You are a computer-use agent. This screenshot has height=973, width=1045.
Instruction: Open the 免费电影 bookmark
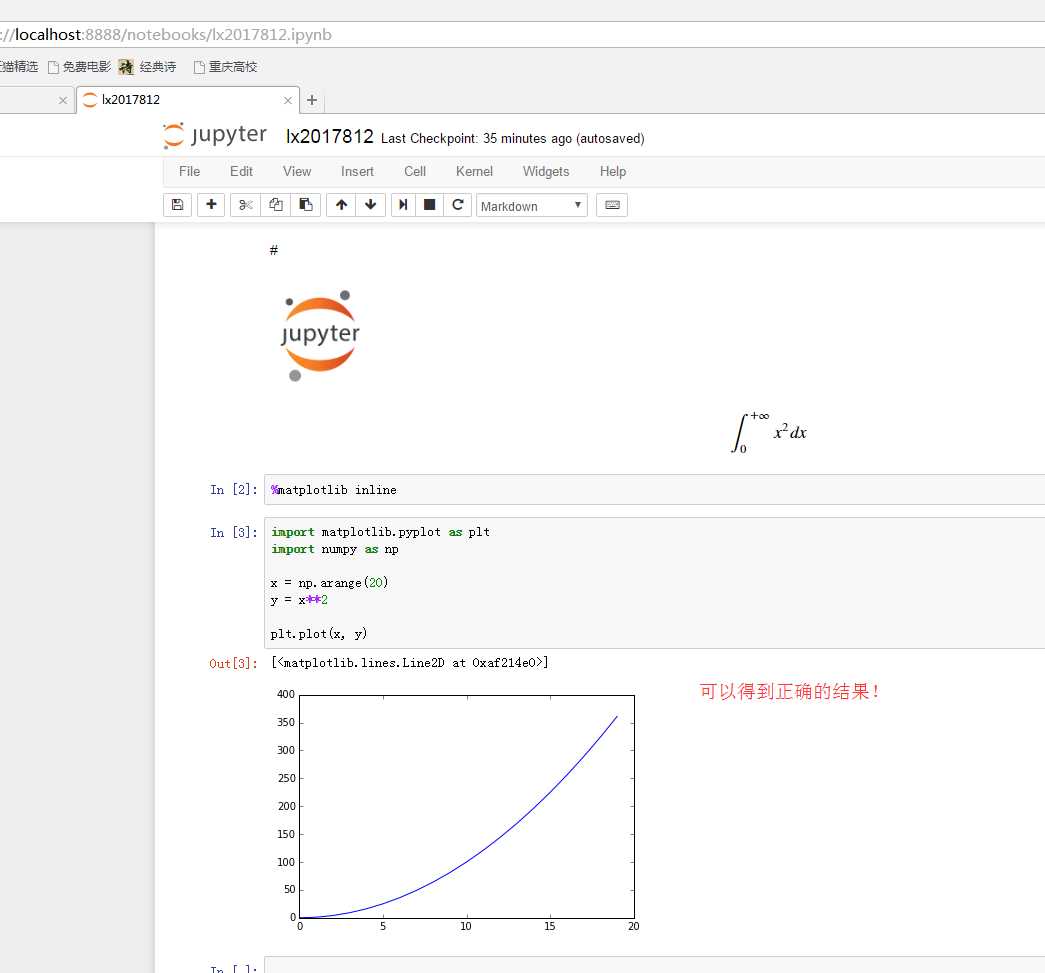coord(80,67)
